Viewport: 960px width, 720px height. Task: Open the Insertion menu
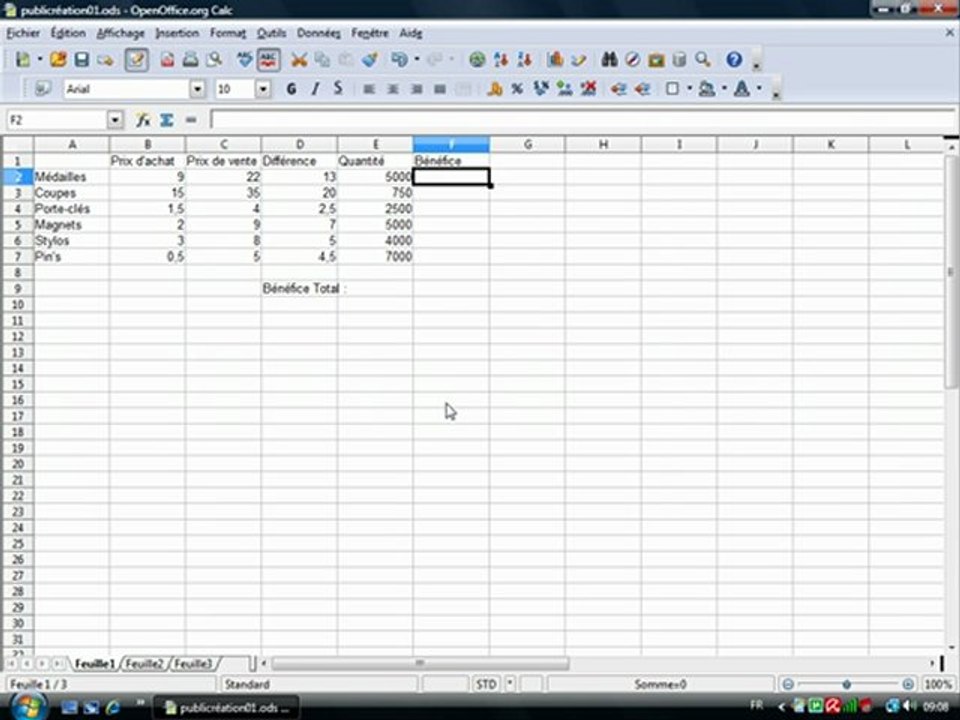(x=177, y=33)
